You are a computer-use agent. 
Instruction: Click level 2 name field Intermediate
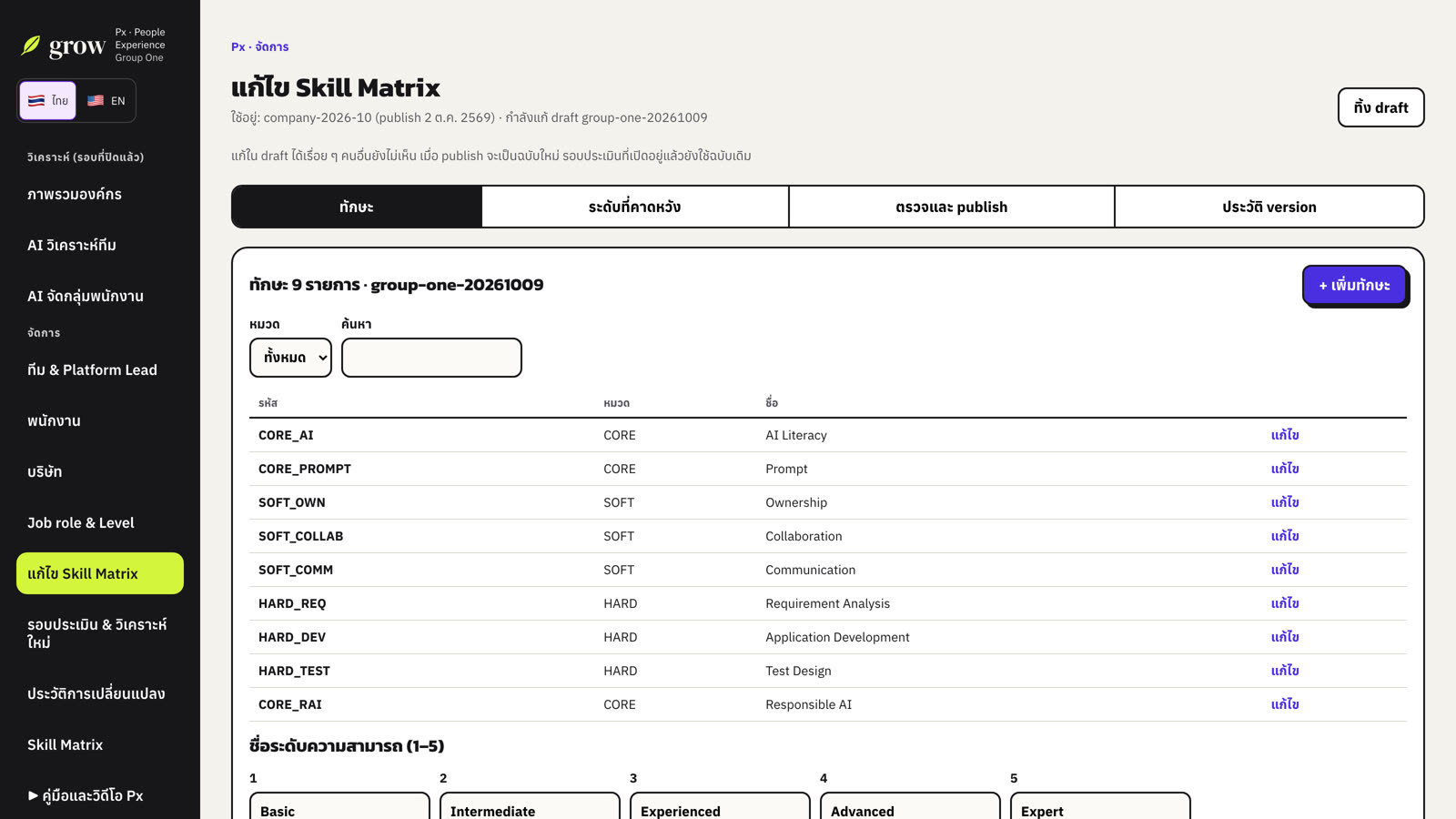[530, 806]
